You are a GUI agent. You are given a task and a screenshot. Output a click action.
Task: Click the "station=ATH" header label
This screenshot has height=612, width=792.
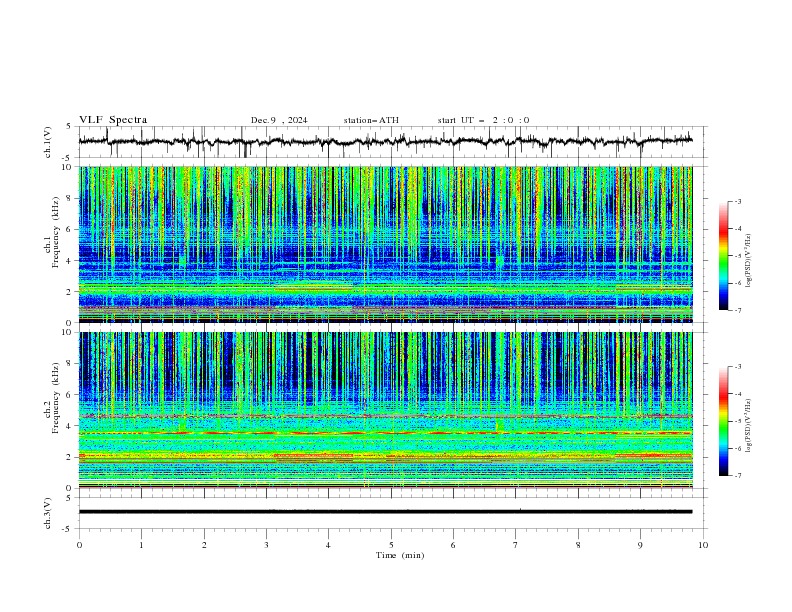[371, 120]
